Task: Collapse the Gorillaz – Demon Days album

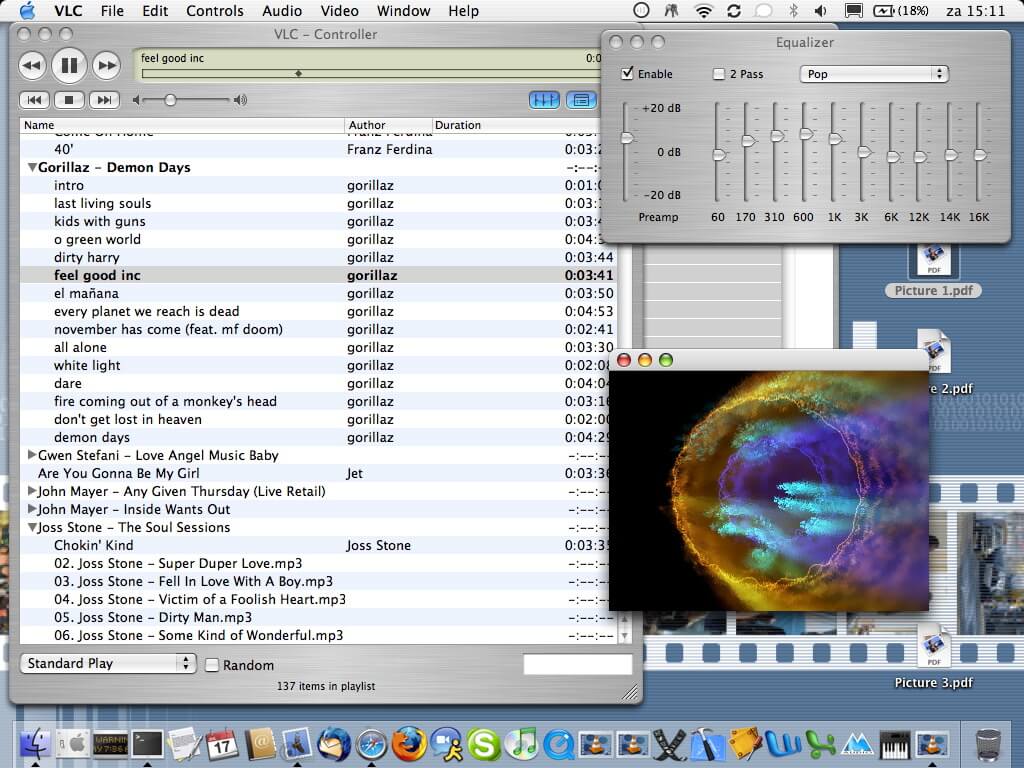Action: pyautogui.click(x=32, y=167)
